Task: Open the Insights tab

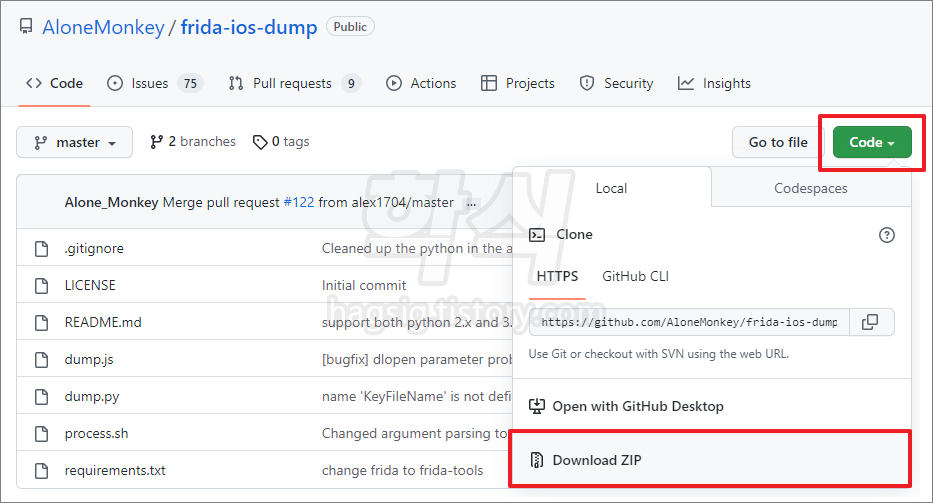Action: pyautogui.click(x=714, y=83)
